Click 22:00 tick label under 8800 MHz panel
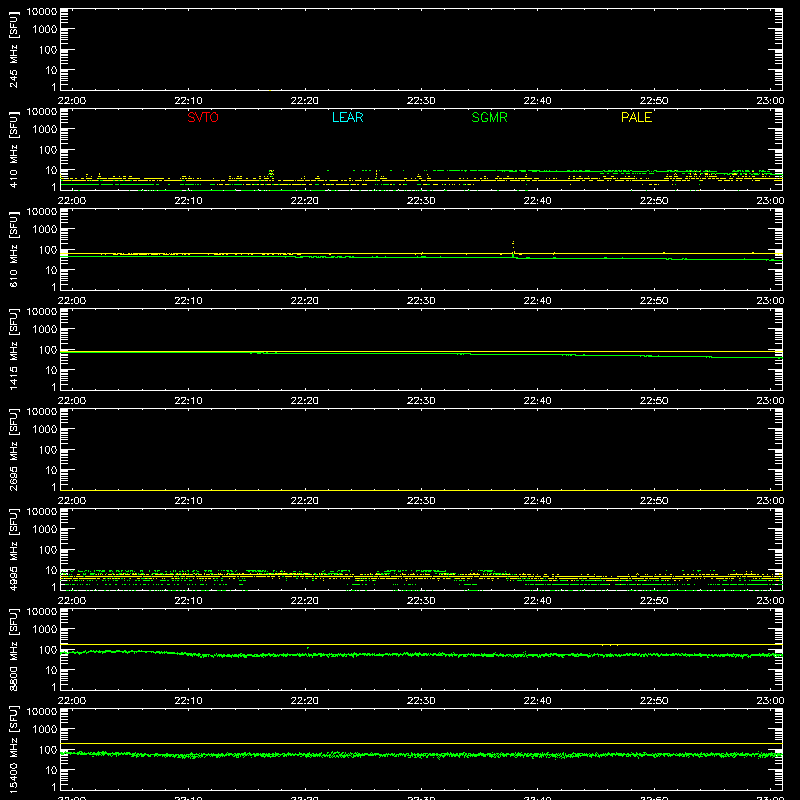This screenshot has width=800, height=800. (x=71, y=701)
